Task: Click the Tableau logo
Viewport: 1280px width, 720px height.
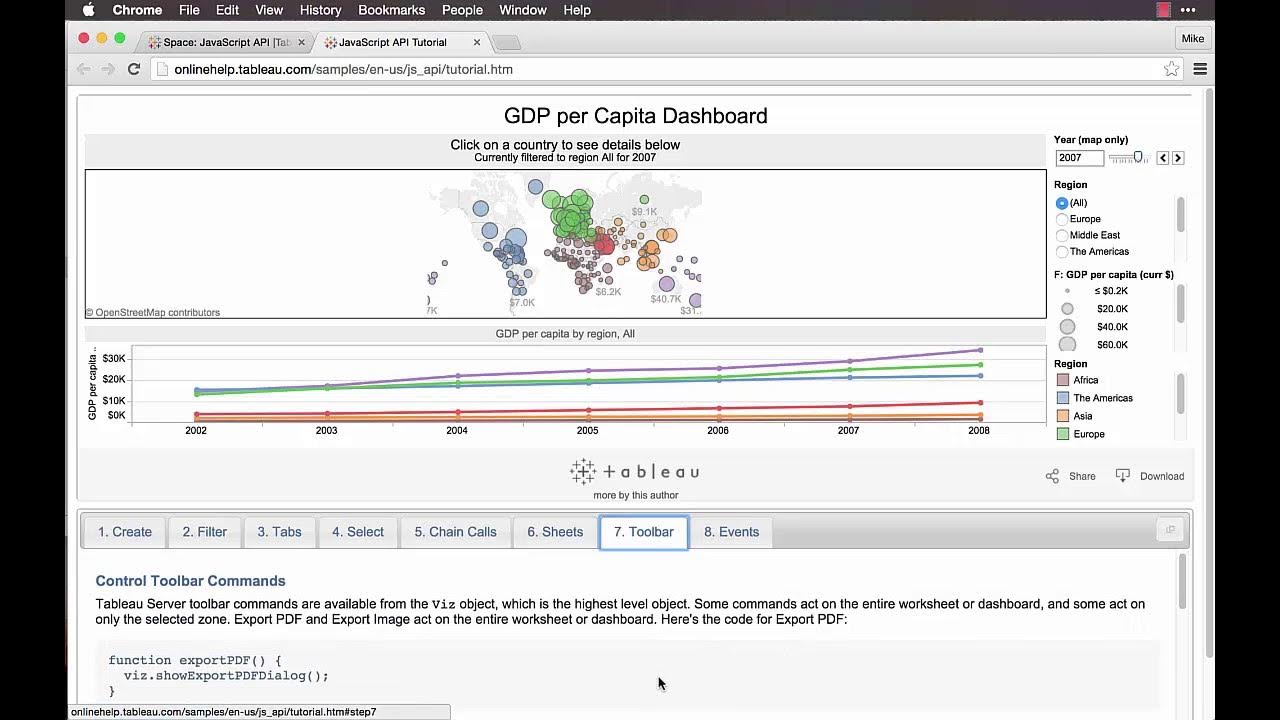Action: (x=635, y=471)
